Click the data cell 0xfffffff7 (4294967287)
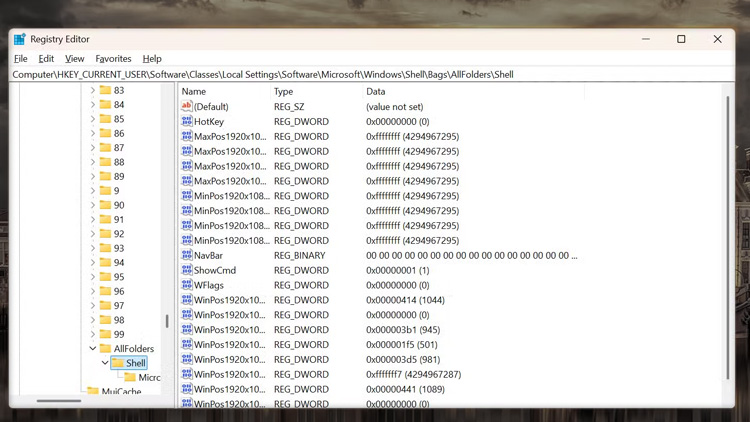Image resolution: width=750 pixels, height=422 pixels. click(413, 374)
